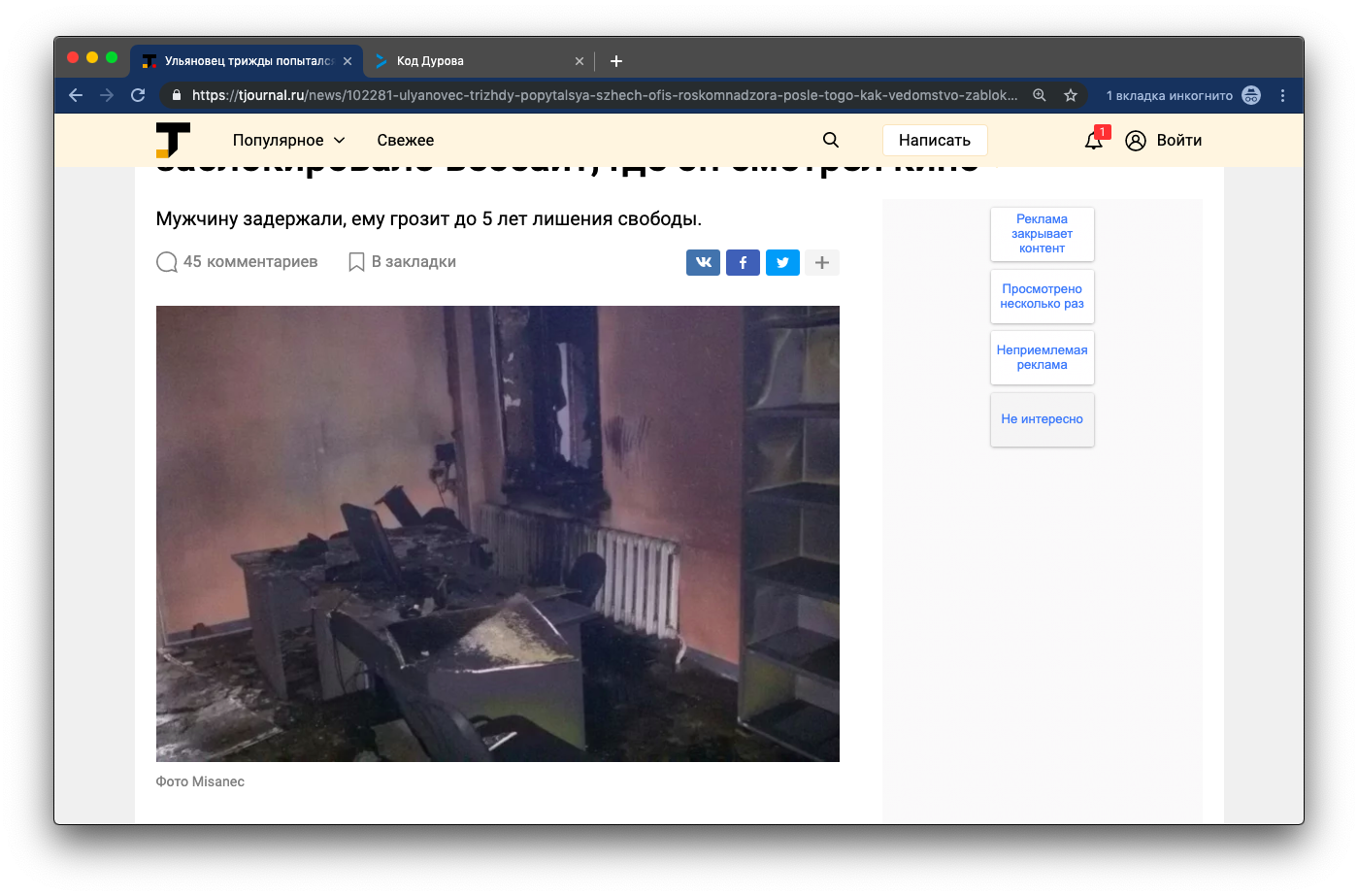Close the Ульяновец трижды tab
Viewport: 1358px width, 896px height.
348,61
